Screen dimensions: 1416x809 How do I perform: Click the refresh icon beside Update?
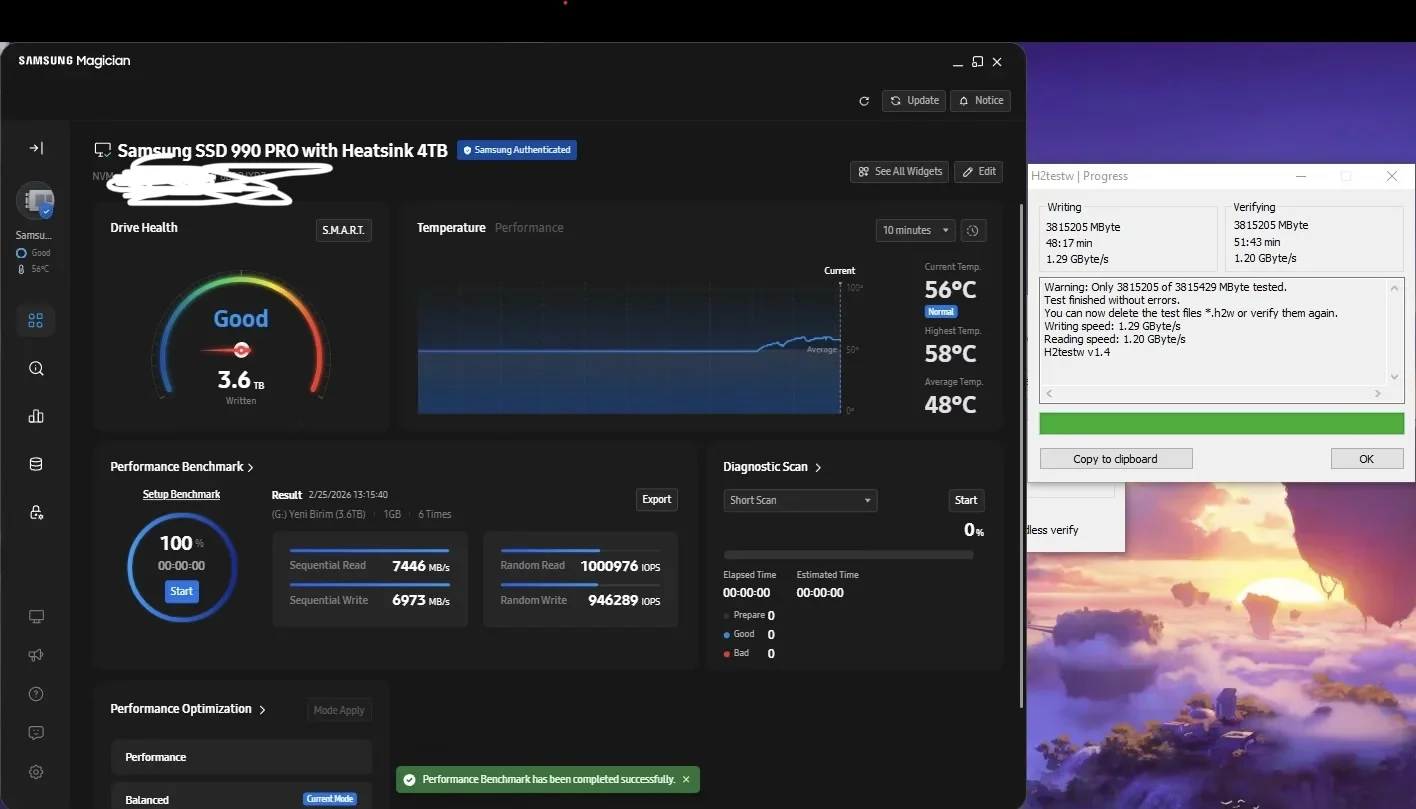(864, 101)
